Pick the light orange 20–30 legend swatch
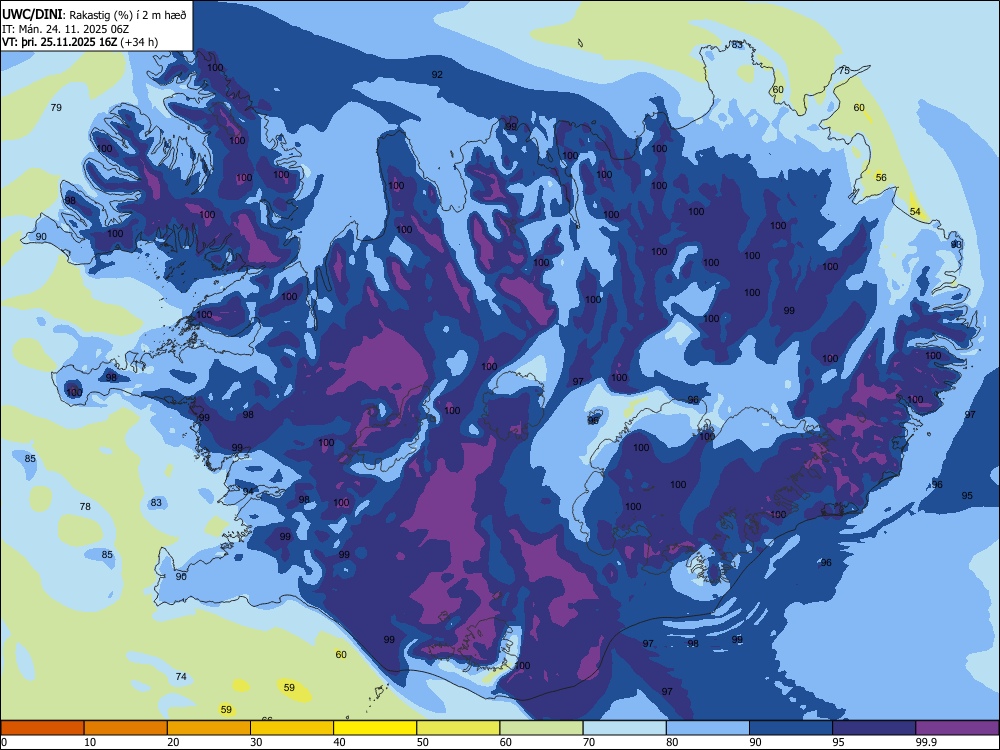The image size is (1000, 750). pos(209,728)
